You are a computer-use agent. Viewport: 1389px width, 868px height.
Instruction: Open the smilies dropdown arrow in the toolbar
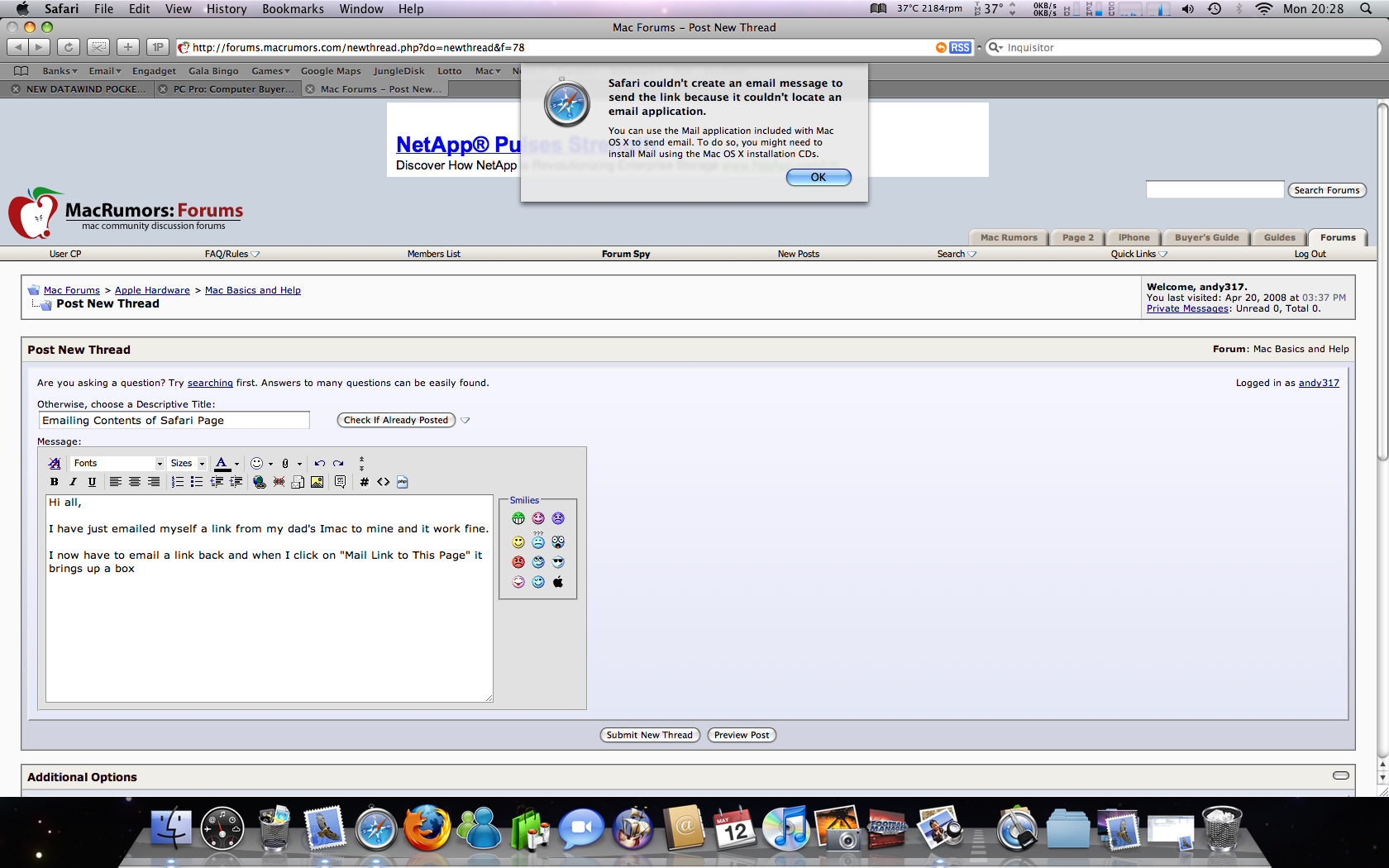tap(270, 464)
